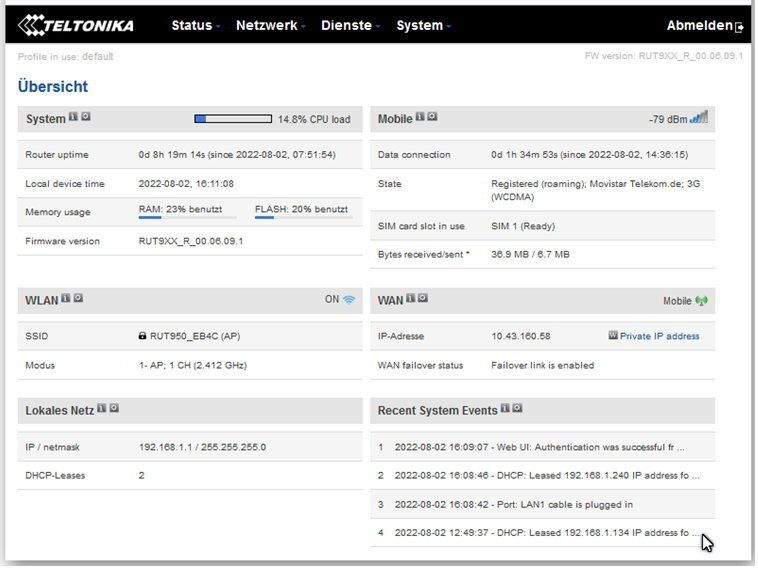The width and height of the screenshot is (758, 569).
Task: Click Abmelden to log out
Action: [x=699, y=26]
